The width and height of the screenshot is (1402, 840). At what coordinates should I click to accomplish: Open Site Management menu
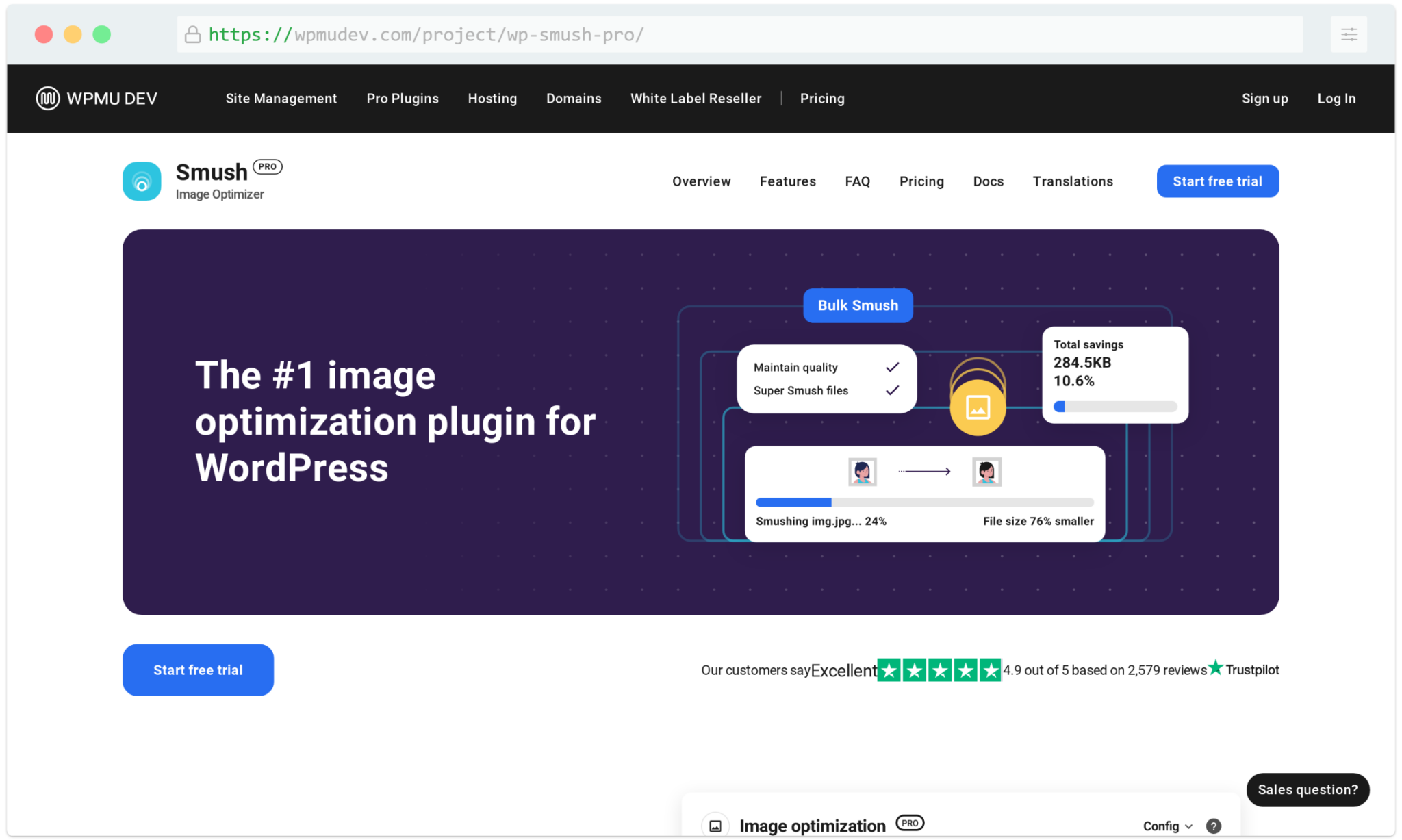(281, 99)
